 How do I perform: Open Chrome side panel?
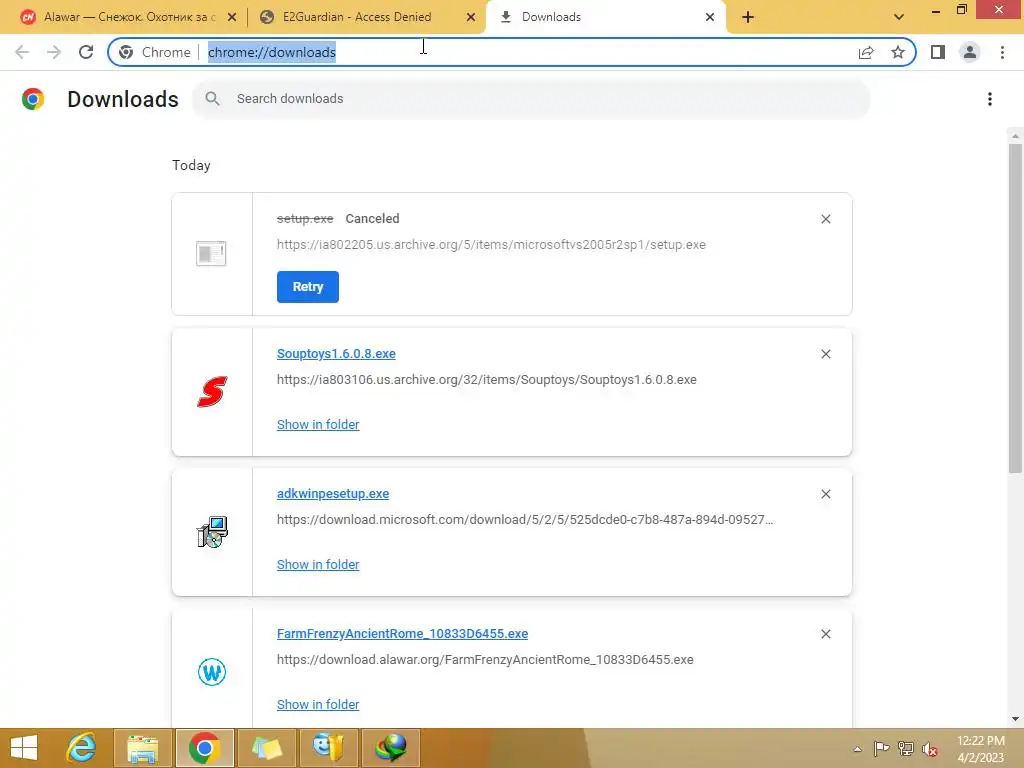pos(938,52)
